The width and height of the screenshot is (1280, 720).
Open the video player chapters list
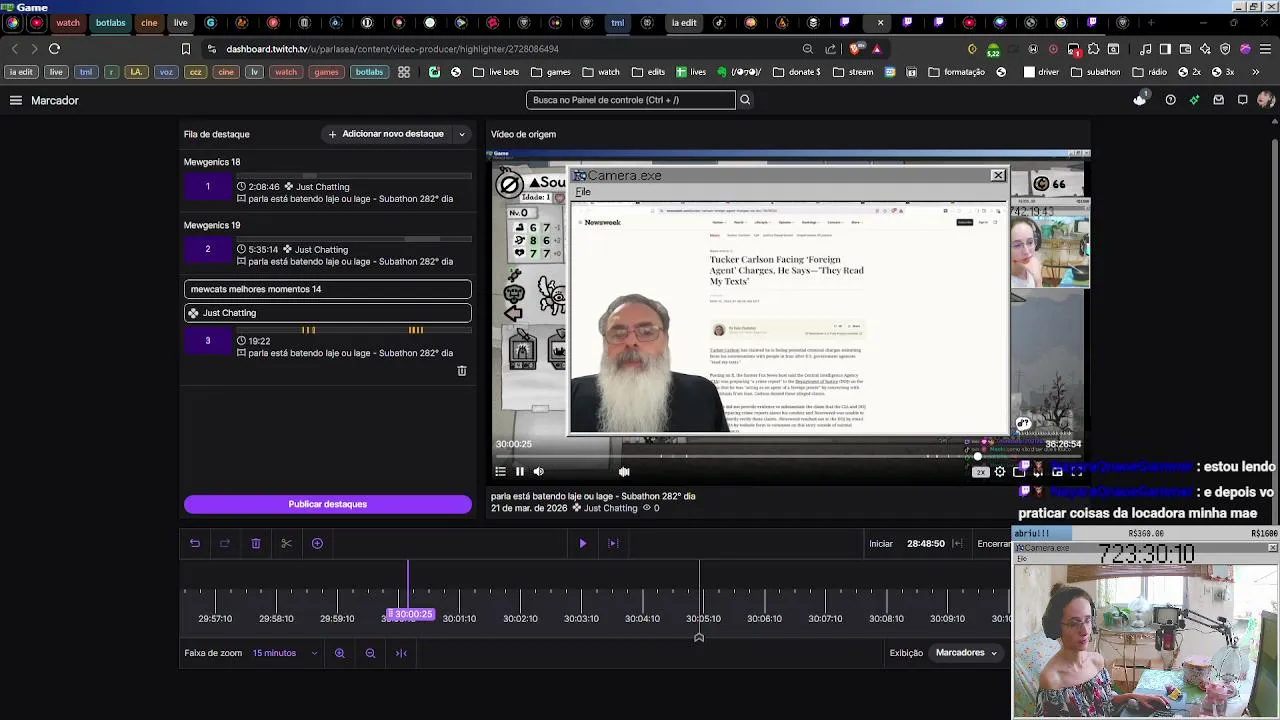501,472
